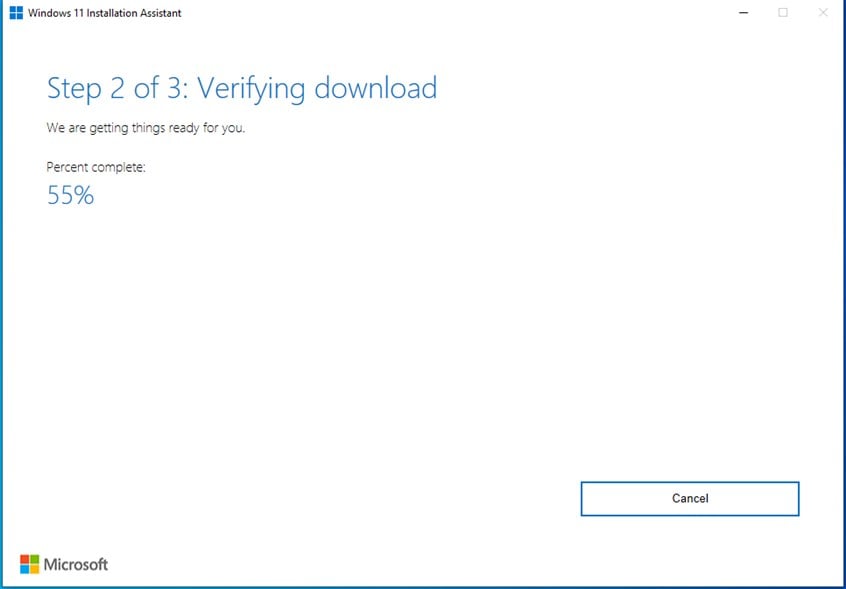Click the "Windows 11 Installation Assistant" title text
846x589 pixels.
[107, 13]
